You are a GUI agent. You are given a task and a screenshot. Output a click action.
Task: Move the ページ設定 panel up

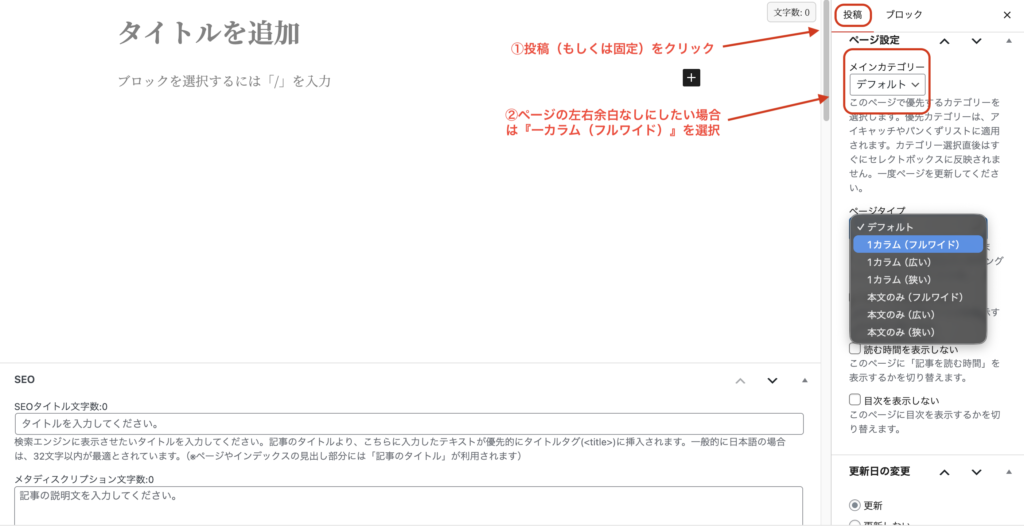944,41
